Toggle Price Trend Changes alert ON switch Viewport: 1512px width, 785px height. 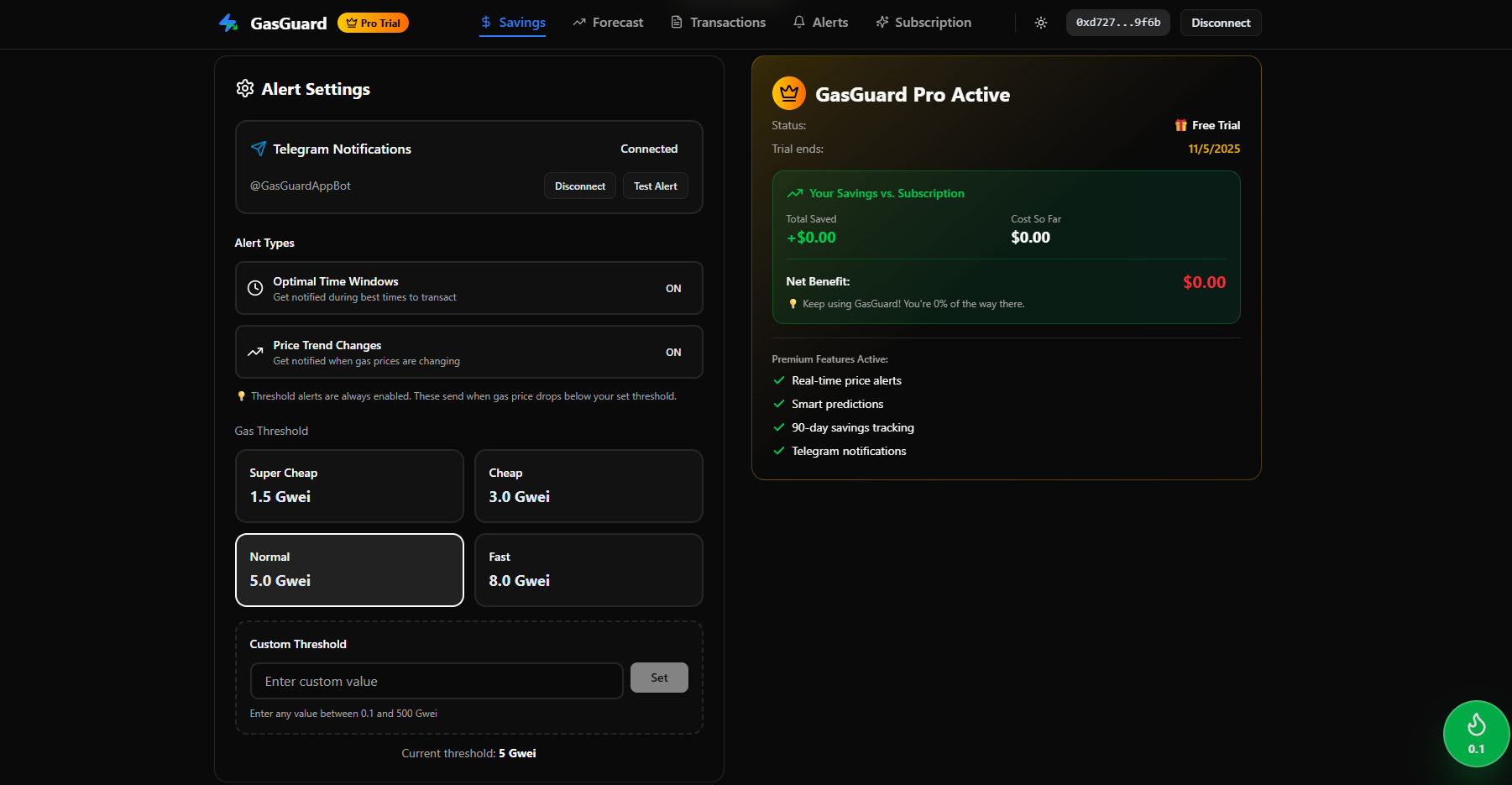(x=673, y=352)
